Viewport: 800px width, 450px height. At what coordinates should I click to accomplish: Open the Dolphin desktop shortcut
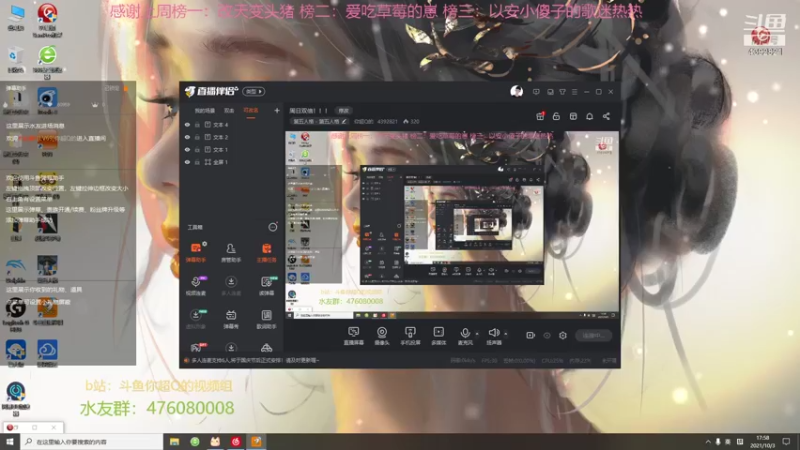15,270
